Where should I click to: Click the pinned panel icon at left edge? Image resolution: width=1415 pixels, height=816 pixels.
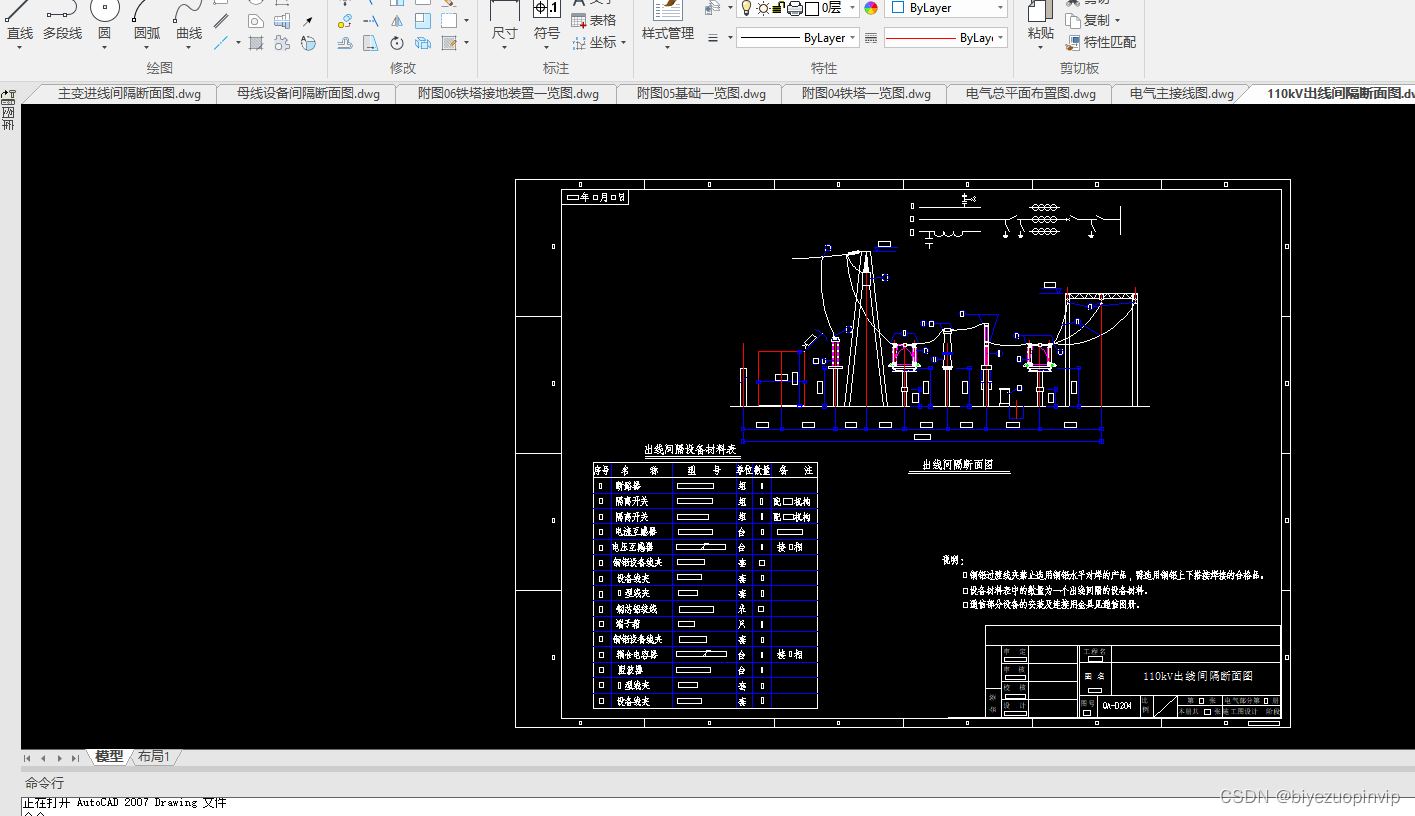click(x=8, y=97)
